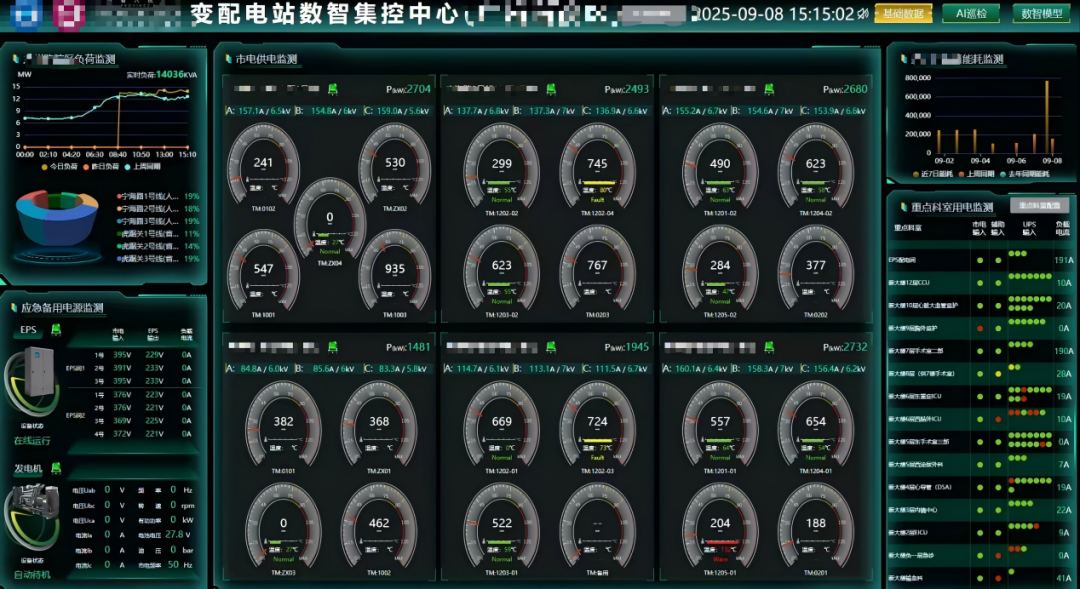The image size is (1080, 589).
Task: Open the 基础数据 tab
Action: [903, 13]
